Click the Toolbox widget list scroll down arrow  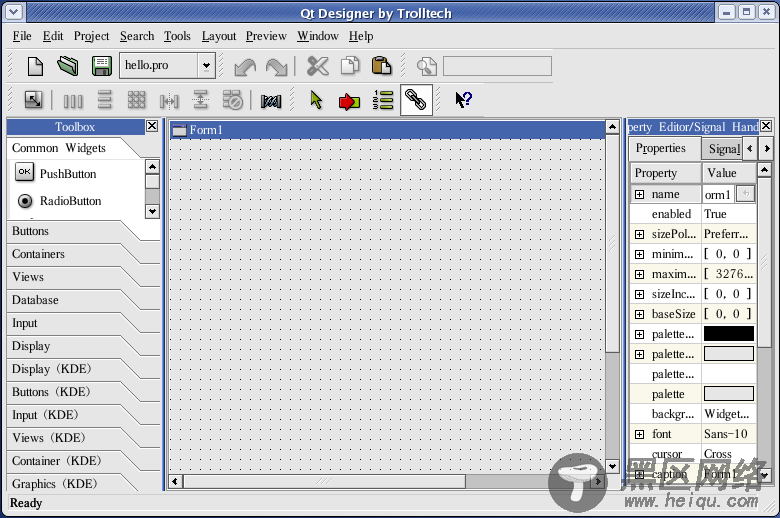[x=152, y=211]
